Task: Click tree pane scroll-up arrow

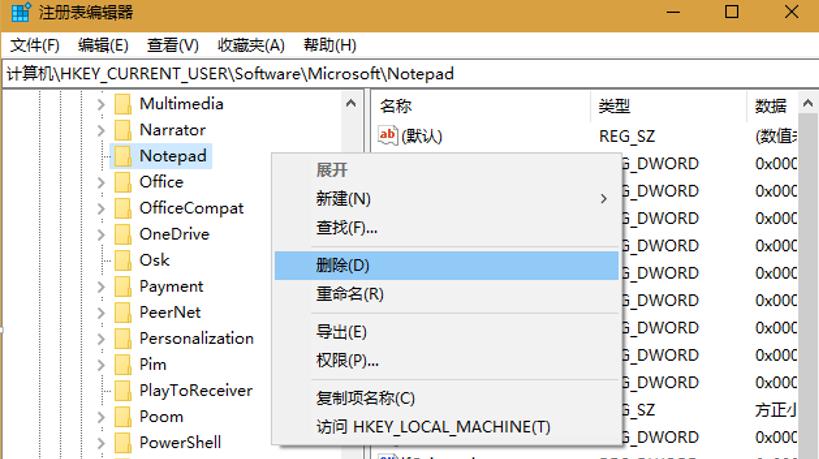Action: (x=351, y=103)
